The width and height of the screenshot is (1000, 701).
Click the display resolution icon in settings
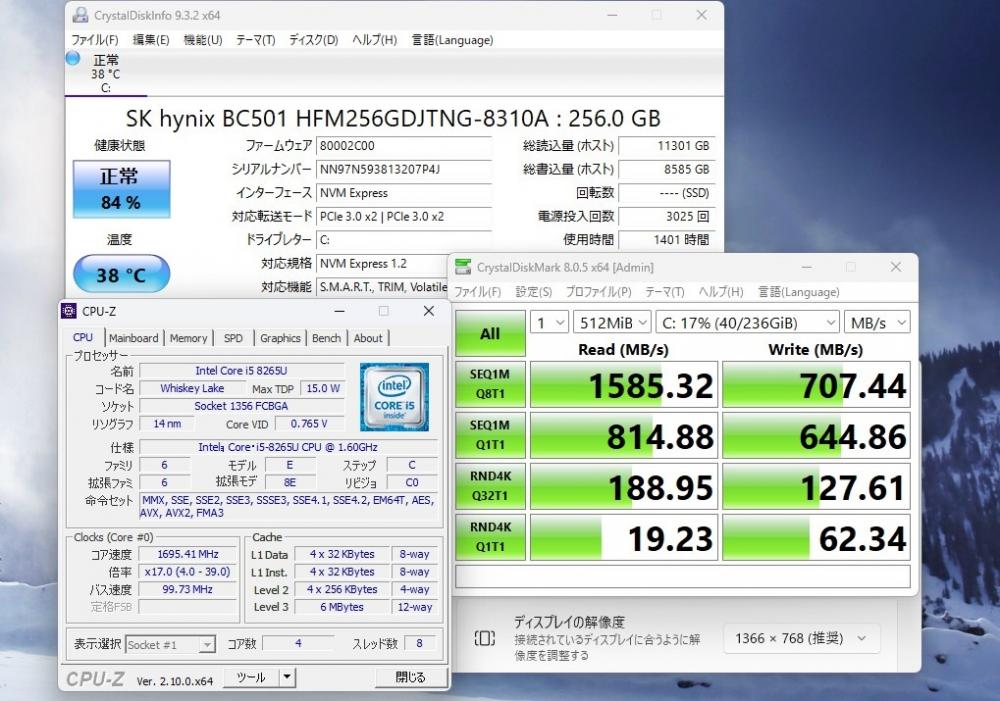(485, 638)
